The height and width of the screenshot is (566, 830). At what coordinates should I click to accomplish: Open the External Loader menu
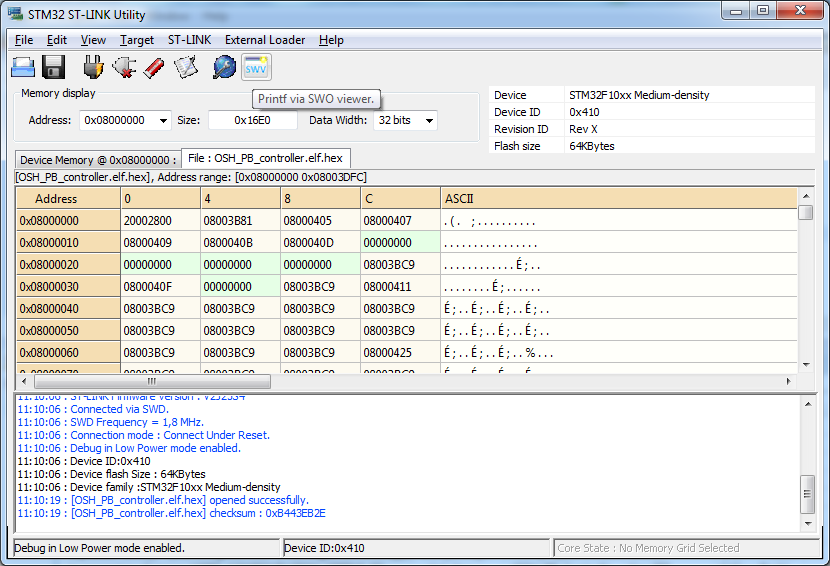tap(265, 40)
